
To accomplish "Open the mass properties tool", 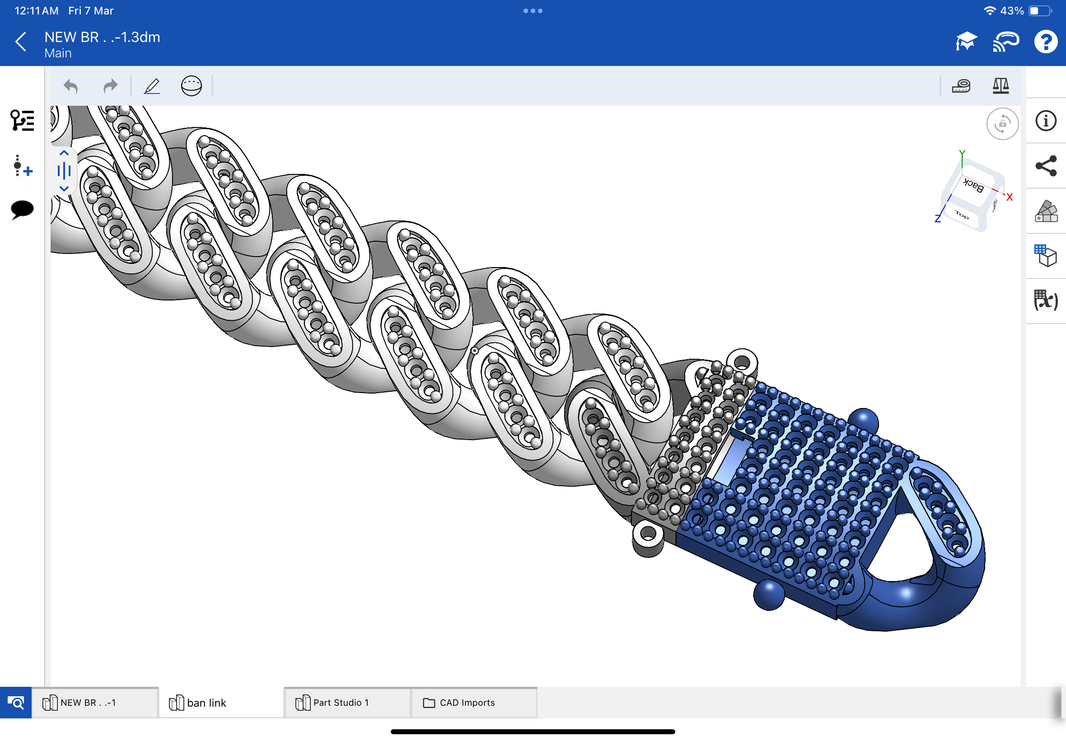I will click(1000, 86).
